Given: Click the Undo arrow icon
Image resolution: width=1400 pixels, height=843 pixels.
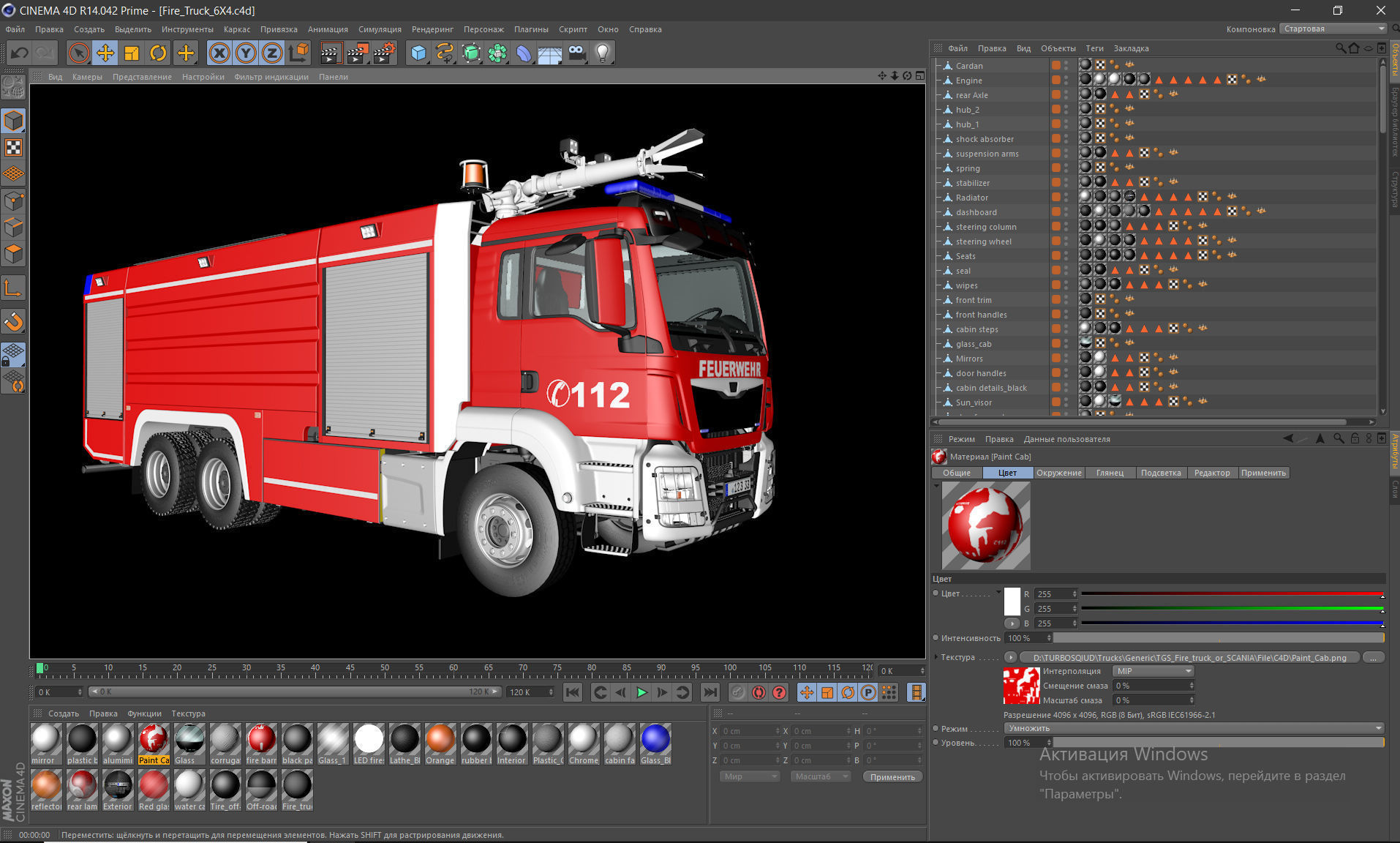Looking at the screenshot, I should tap(20, 53).
